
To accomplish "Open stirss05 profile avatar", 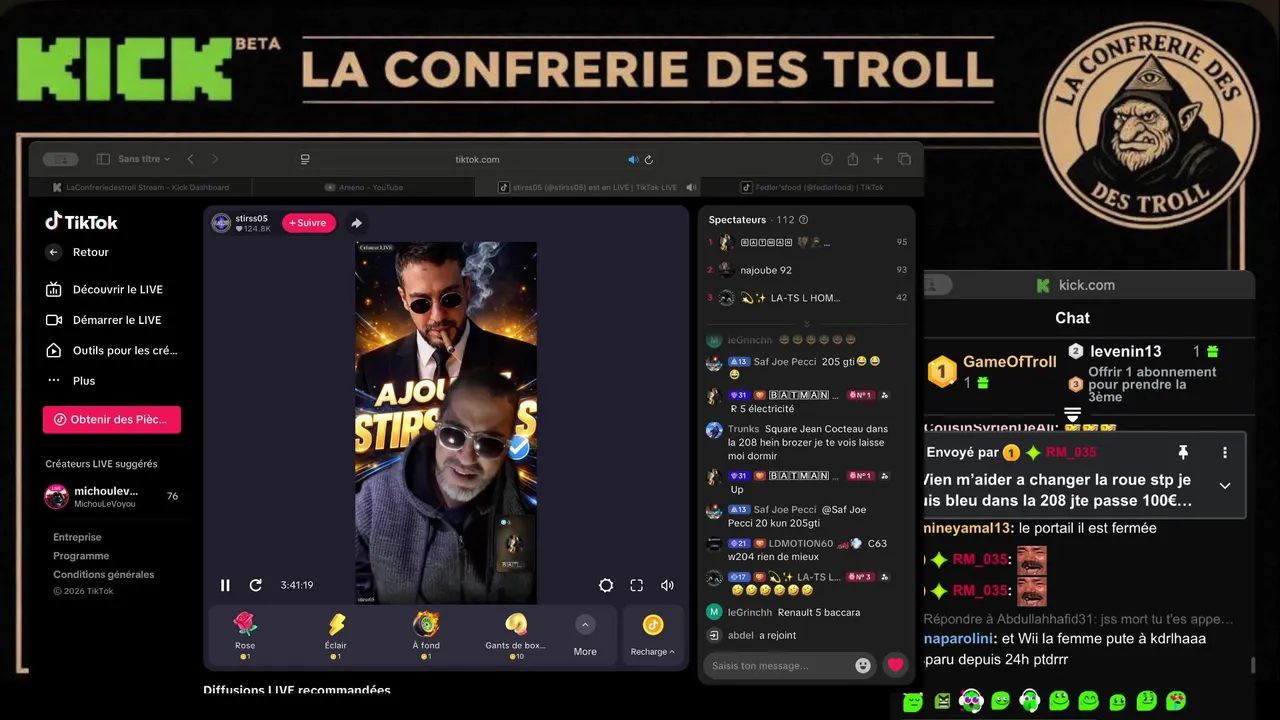I will (221, 223).
